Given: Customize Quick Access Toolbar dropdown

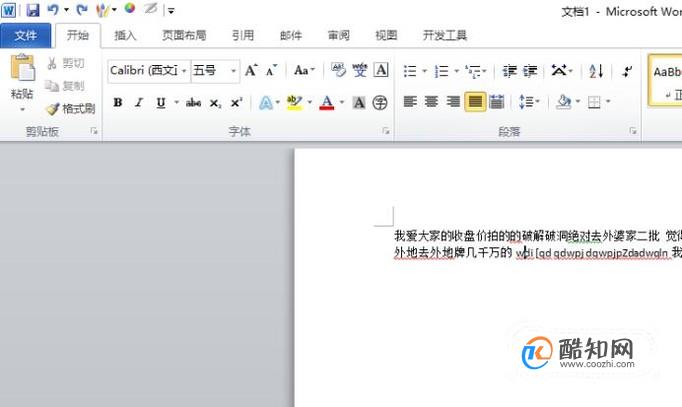Looking at the screenshot, I should (171, 11).
